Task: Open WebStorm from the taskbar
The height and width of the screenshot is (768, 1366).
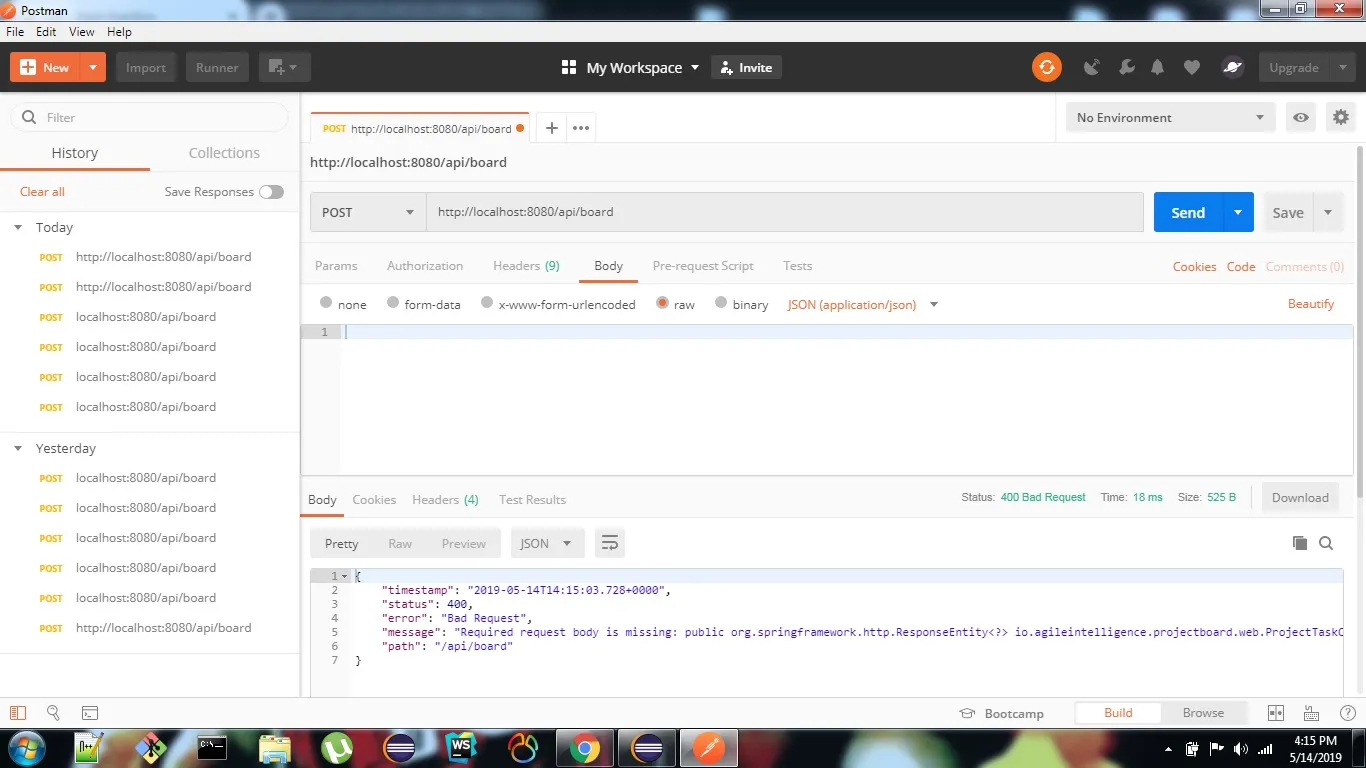Action: 462,748
